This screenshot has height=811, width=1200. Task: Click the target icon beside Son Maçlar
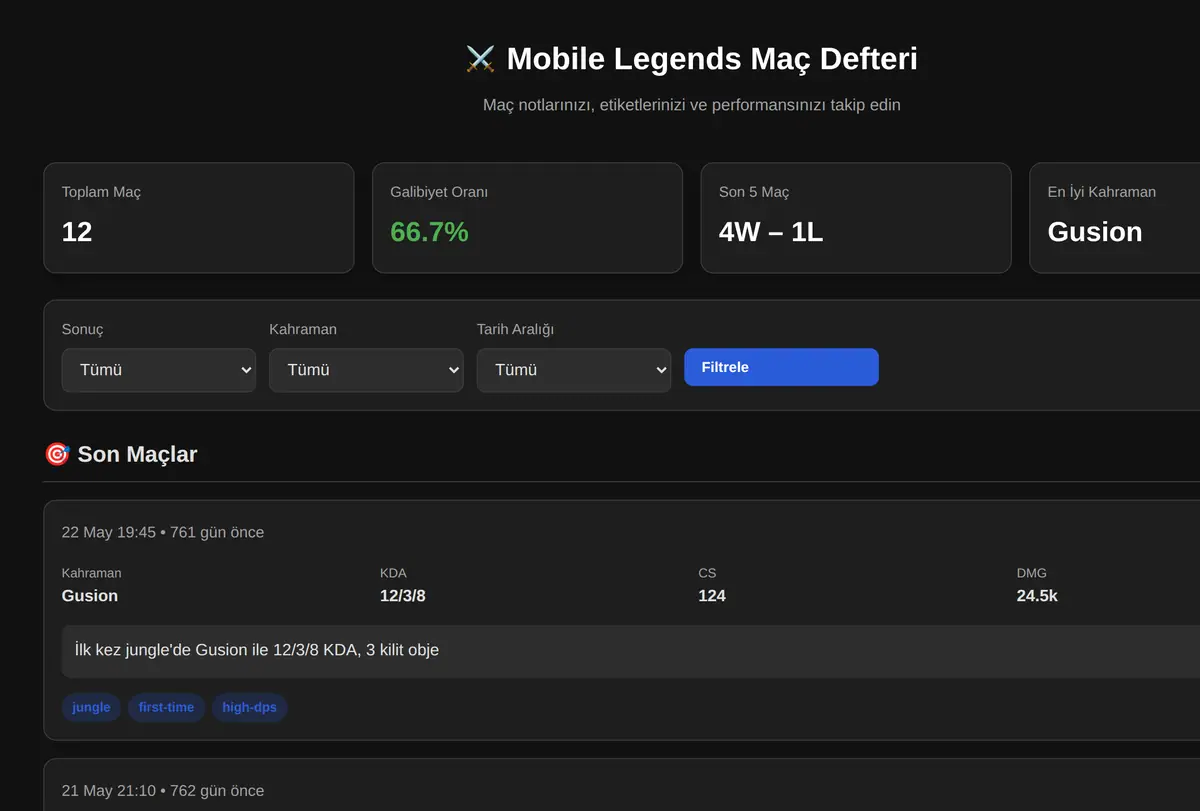pos(57,454)
